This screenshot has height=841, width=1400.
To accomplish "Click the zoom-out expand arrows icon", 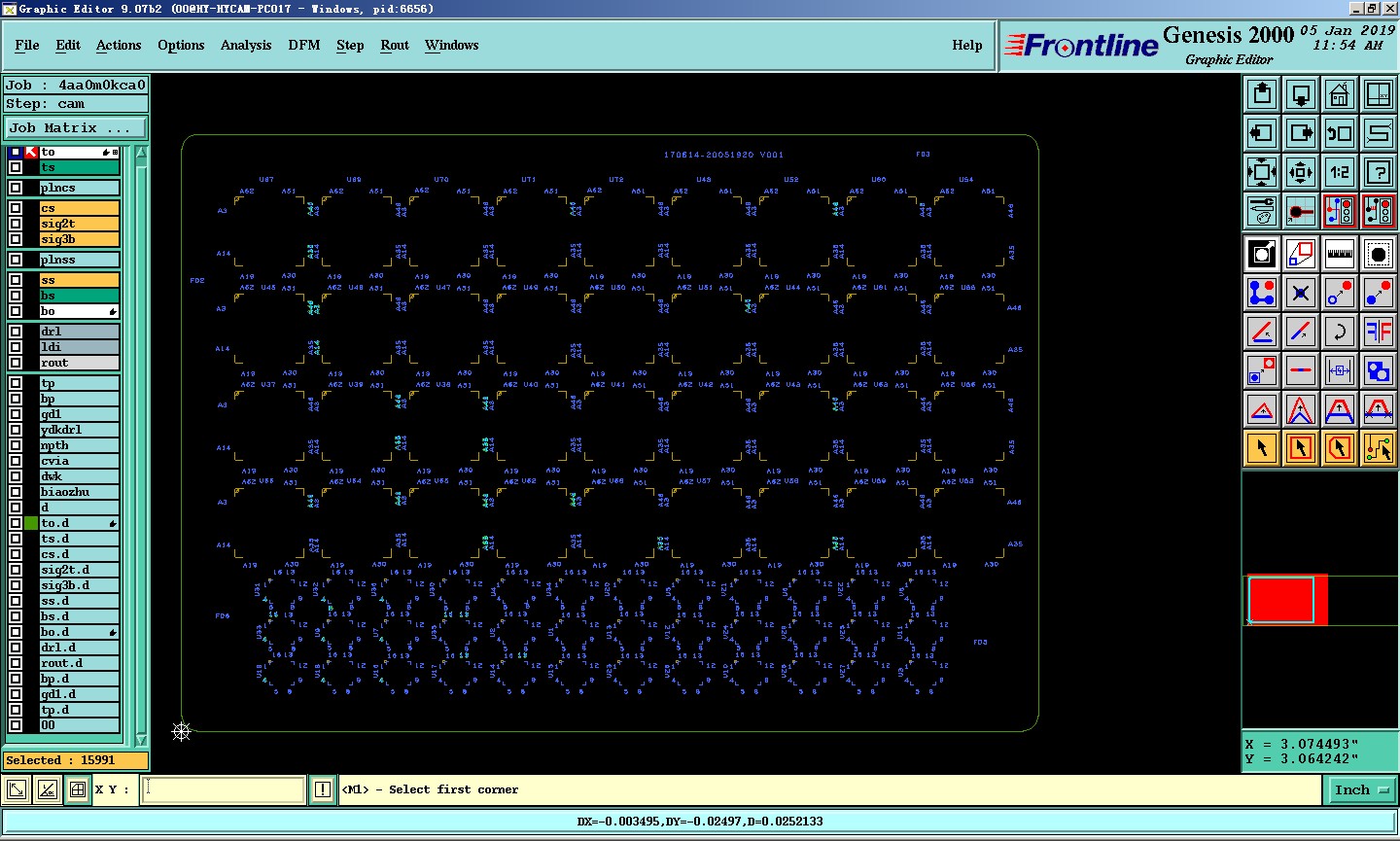I will (1262, 172).
